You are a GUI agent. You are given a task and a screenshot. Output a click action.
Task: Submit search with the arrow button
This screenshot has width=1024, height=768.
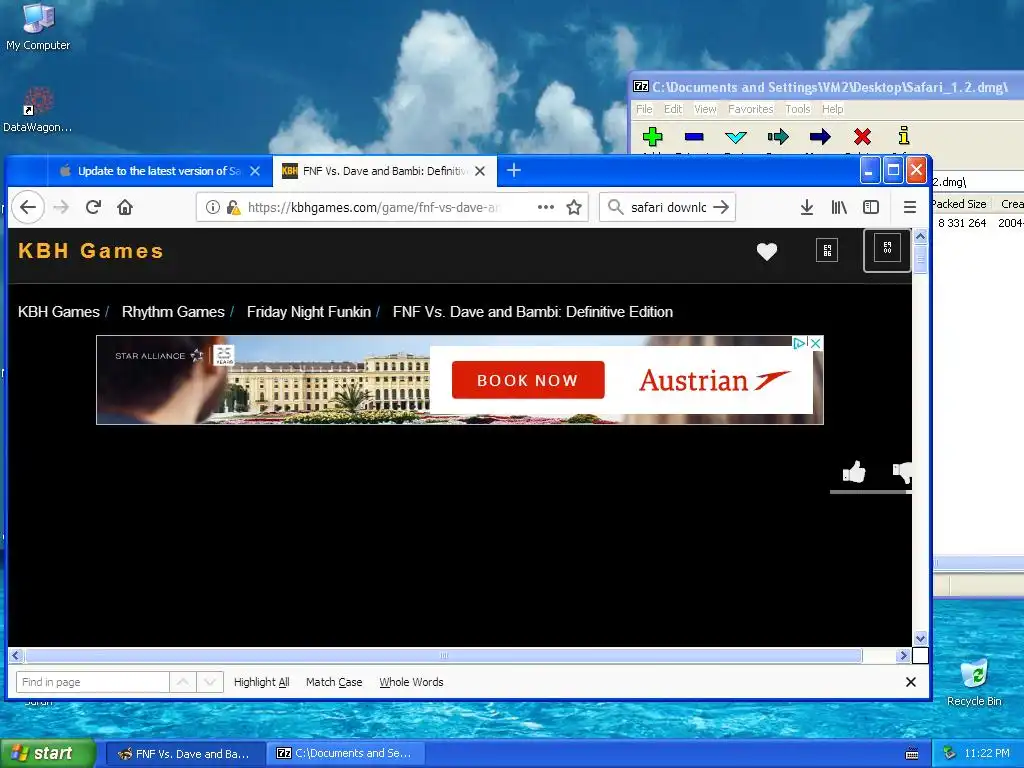click(721, 207)
